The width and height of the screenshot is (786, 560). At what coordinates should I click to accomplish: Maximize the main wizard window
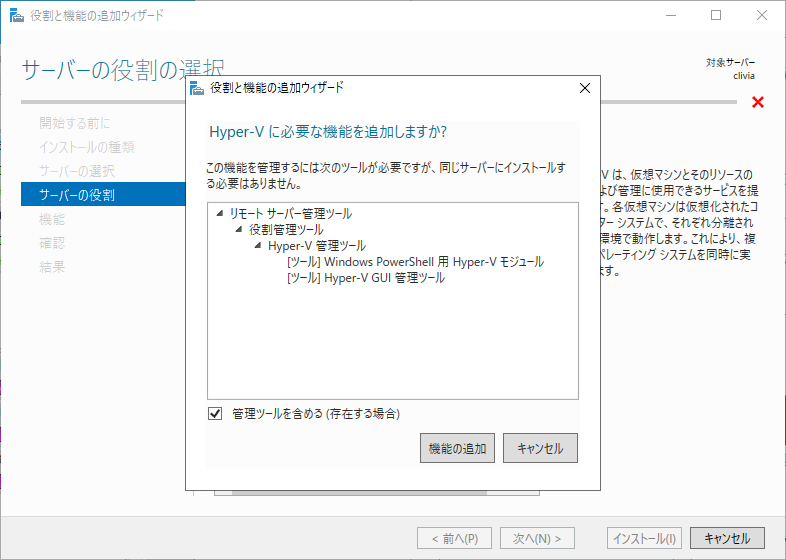[716, 16]
